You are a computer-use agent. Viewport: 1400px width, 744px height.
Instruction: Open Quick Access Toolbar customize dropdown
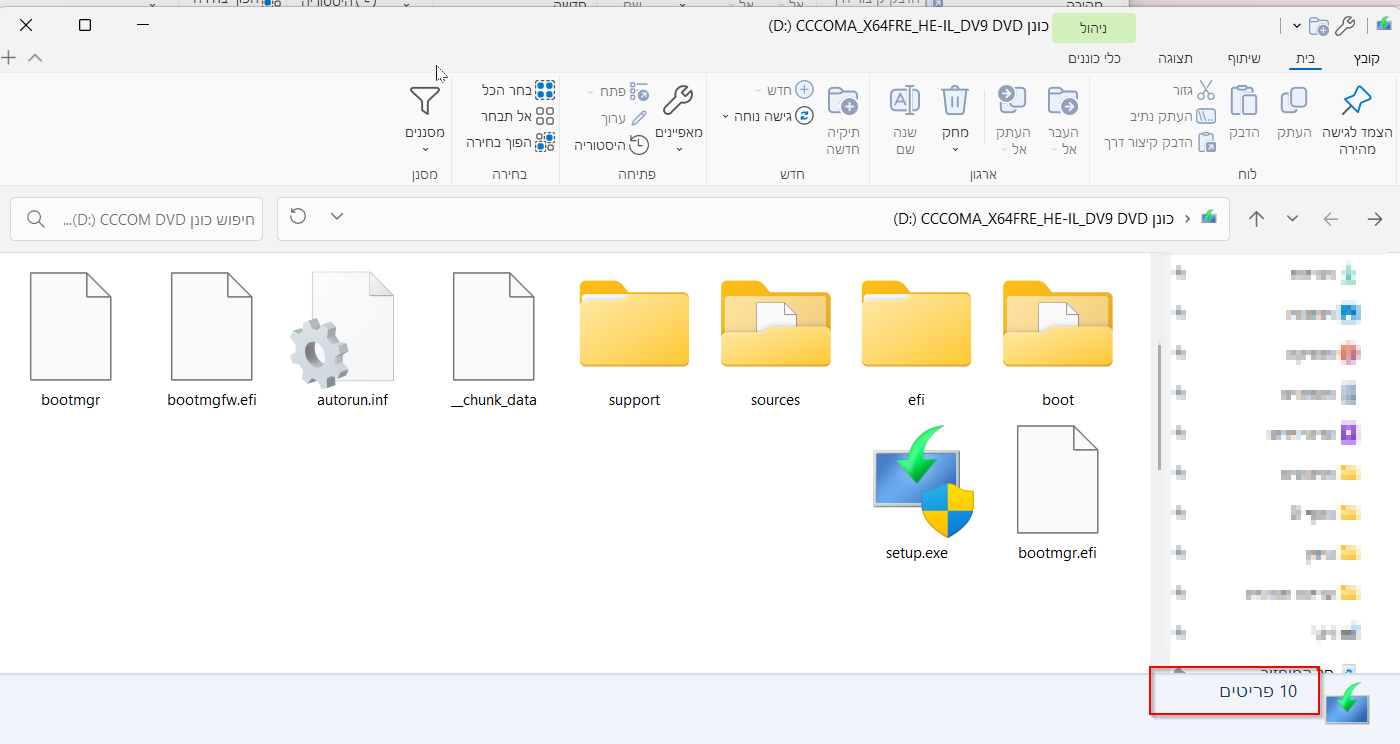(x=1297, y=25)
